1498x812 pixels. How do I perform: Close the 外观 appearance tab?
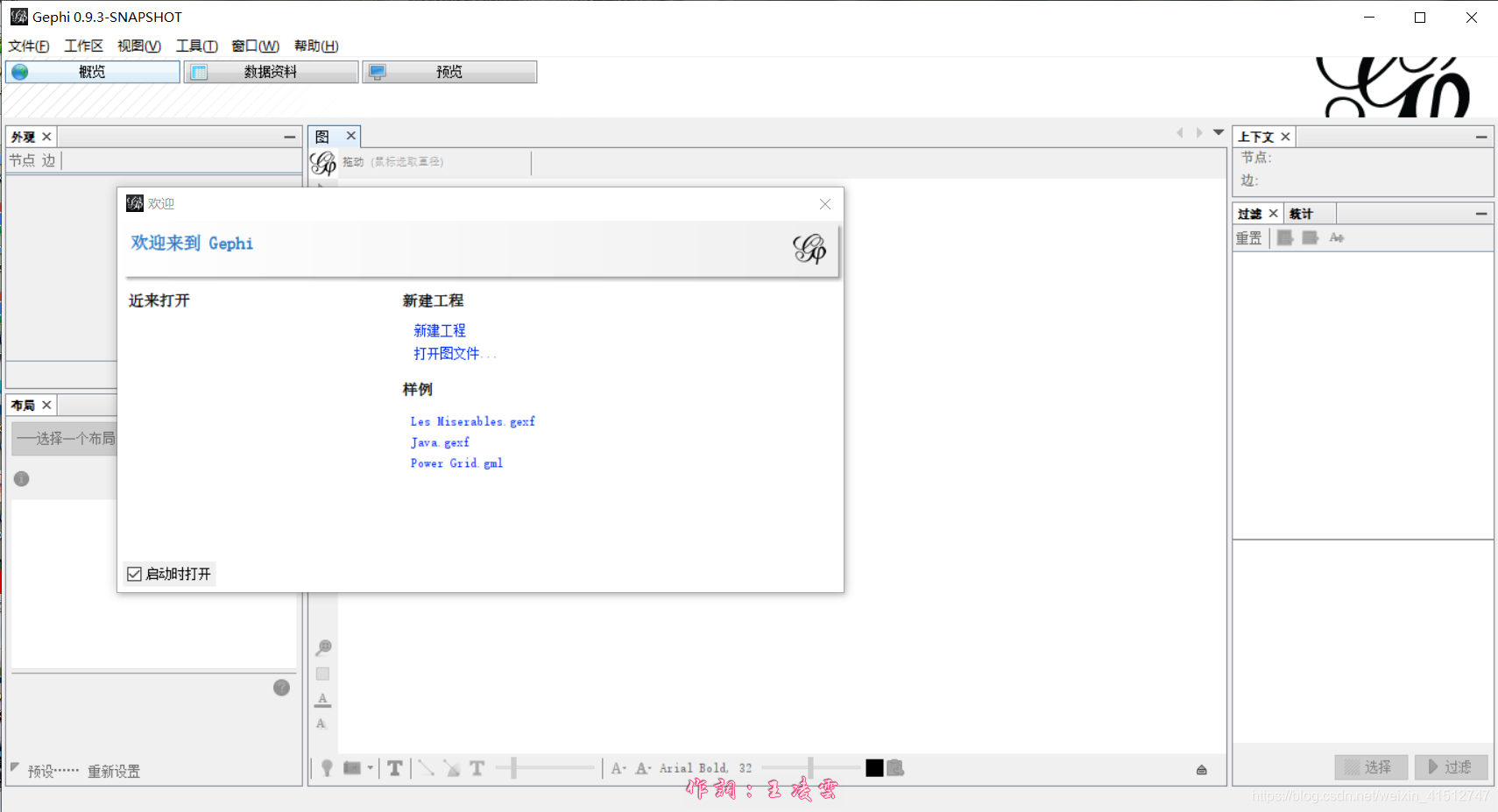tap(47, 137)
